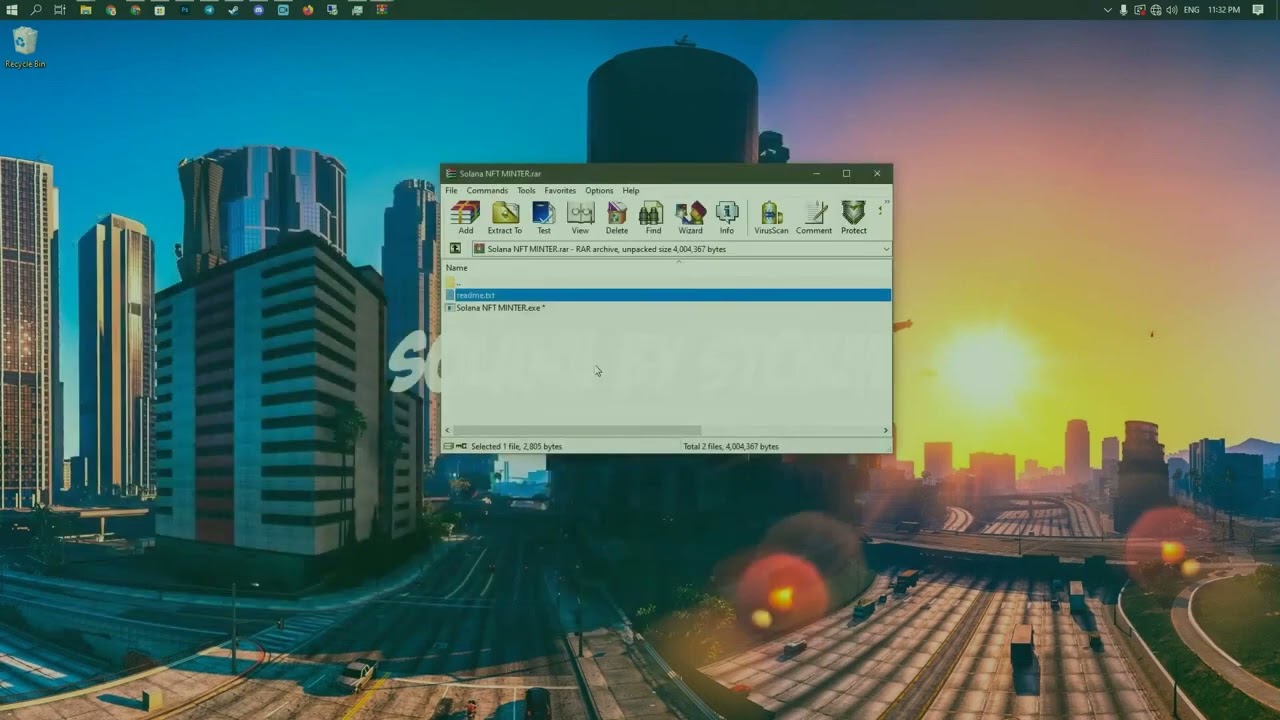This screenshot has width=1280, height=720.
Task: Run the Test archive tool
Action: tap(543, 217)
